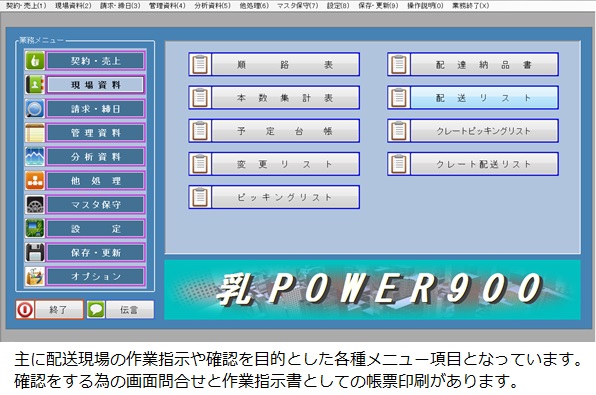The height and width of the screenshot is (395, 596).
Task: Click the 乳POWER900 banner
Action: tap(372, 289)
